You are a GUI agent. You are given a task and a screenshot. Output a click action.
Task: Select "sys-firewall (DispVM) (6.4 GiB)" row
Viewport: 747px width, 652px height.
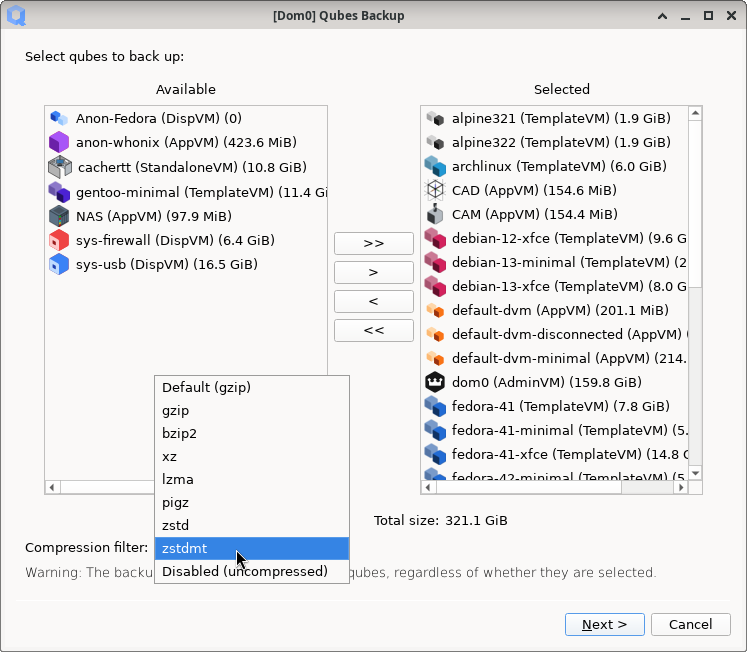click(186, 241)
